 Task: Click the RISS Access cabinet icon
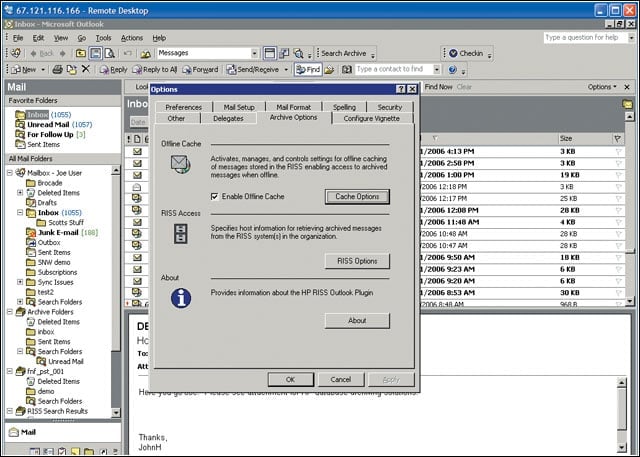[180, 234]
